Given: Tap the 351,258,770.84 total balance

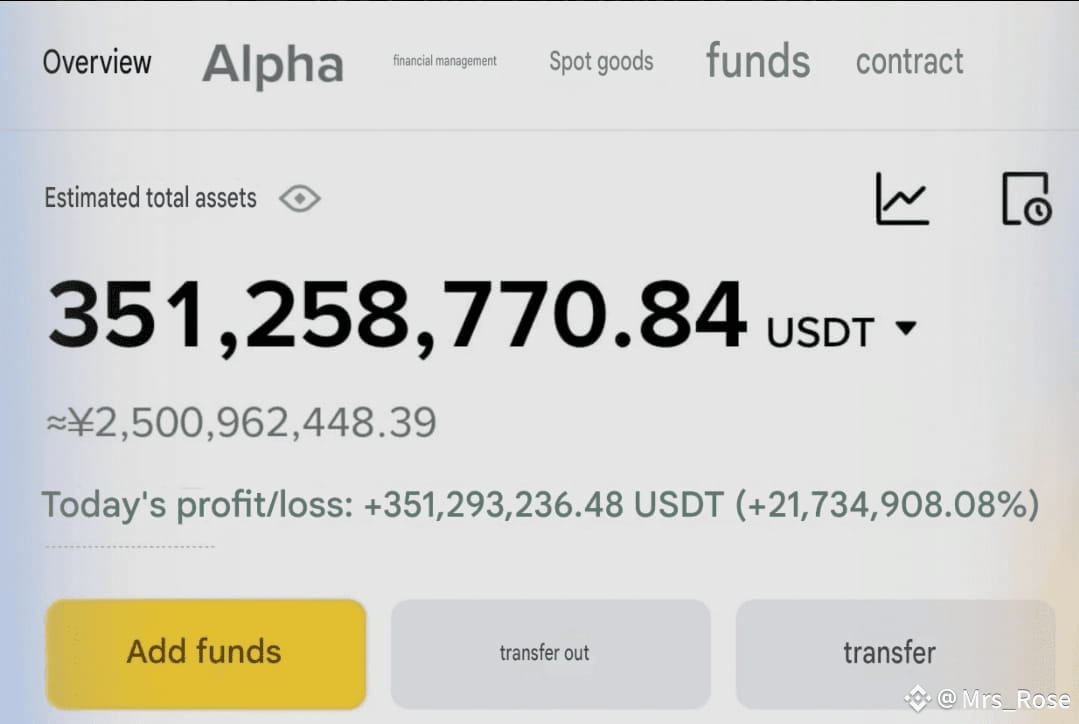Looking at the screenshot, I should pyautogui.click(x=397, y=317).
